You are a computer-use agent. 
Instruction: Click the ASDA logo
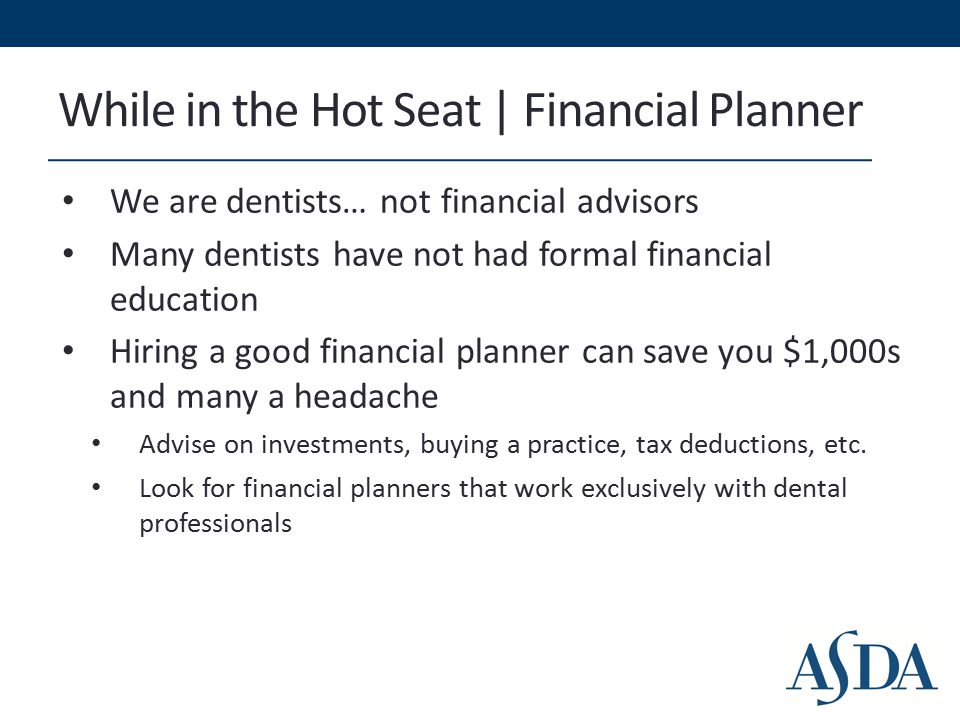coord(861,667)
